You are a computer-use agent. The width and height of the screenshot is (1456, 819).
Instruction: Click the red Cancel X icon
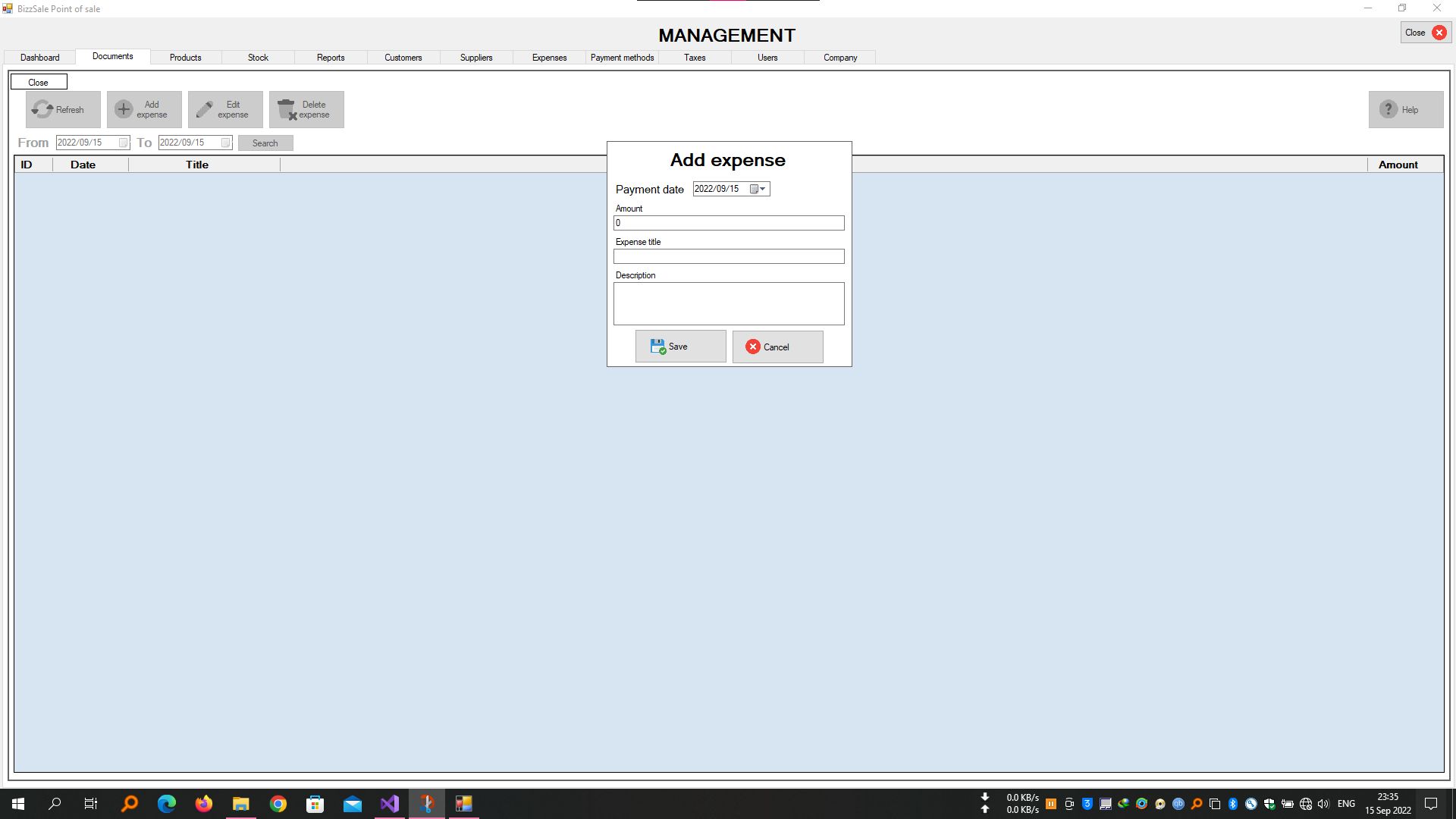(752, 347)
